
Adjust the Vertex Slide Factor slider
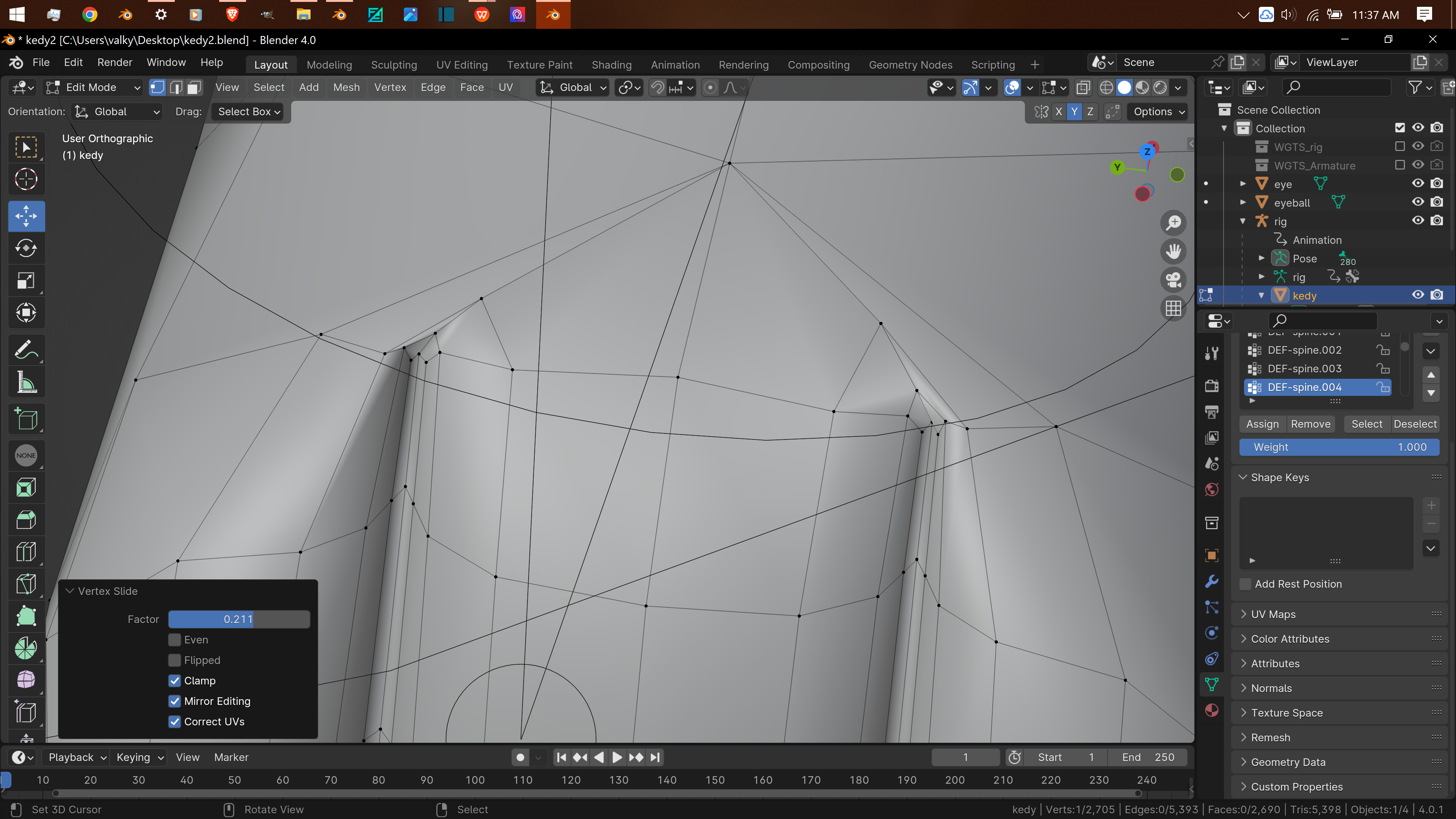tap(238, 619)
